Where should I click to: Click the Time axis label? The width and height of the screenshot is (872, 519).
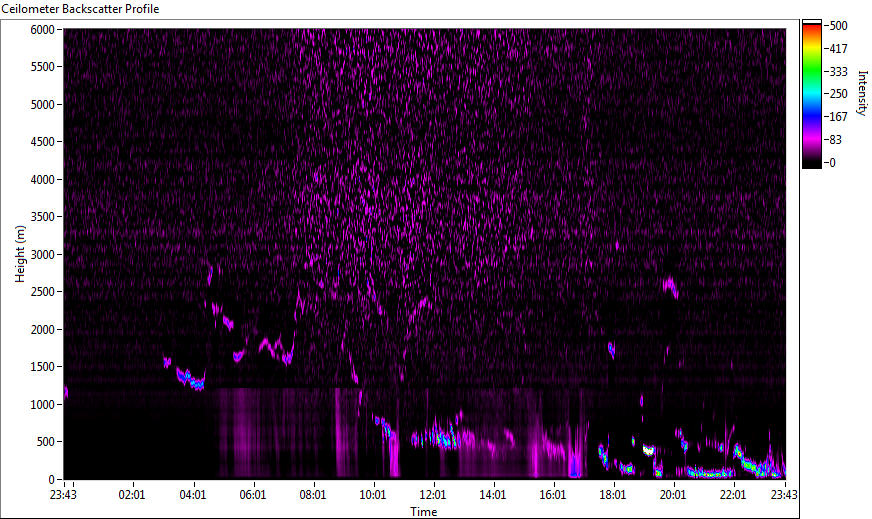pos(424,512)
